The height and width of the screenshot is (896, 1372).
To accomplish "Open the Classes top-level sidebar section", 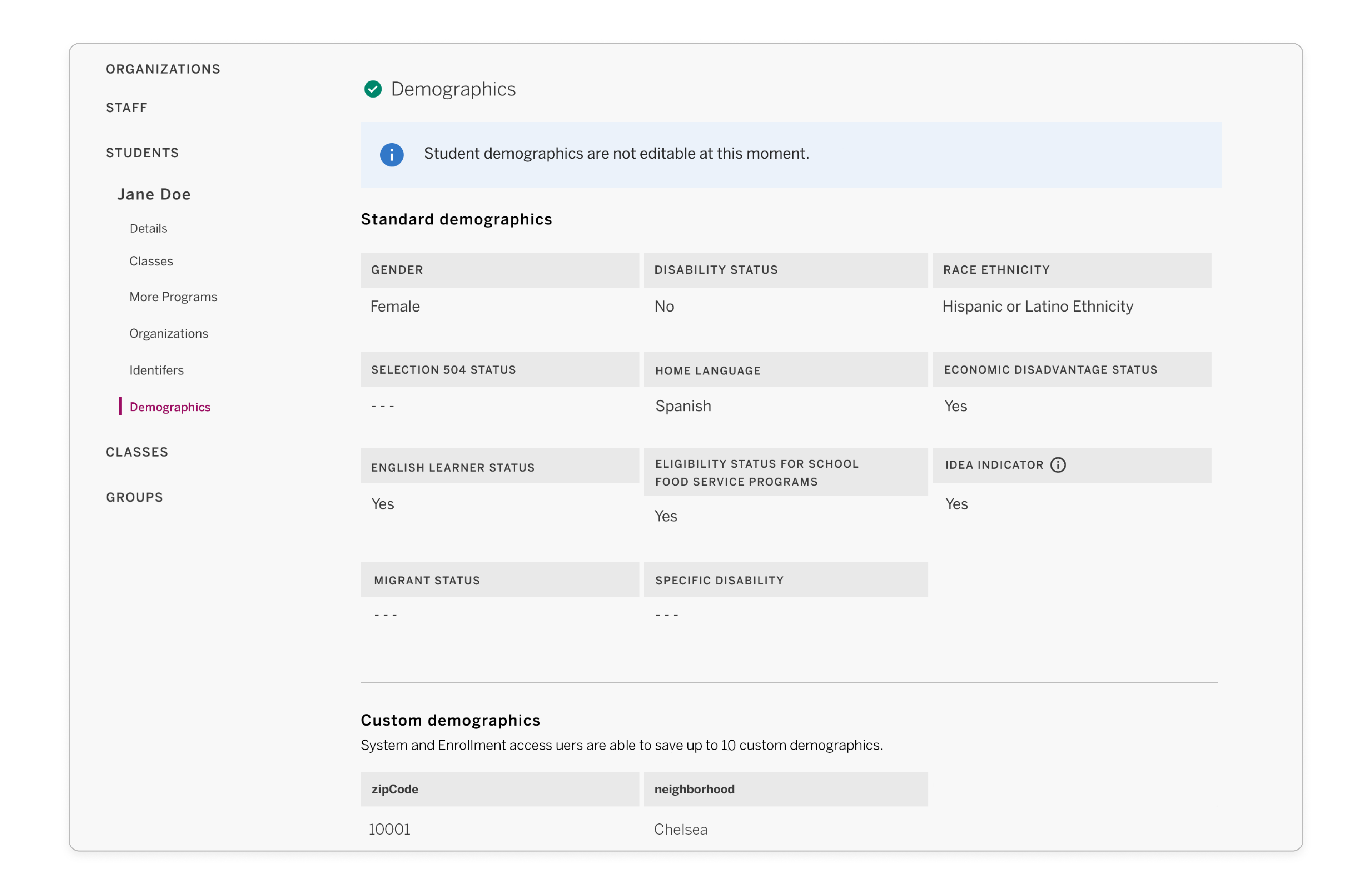I will point(136,452).
